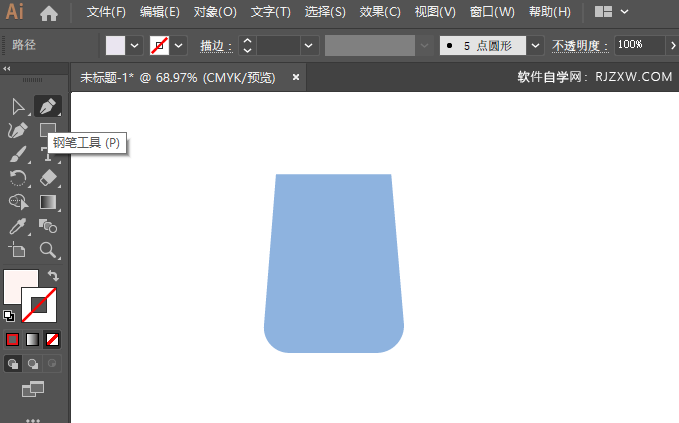This screenshot has width=679, height=423.
Task: Open the 编辑(E) menu
Action: [159, 12]
